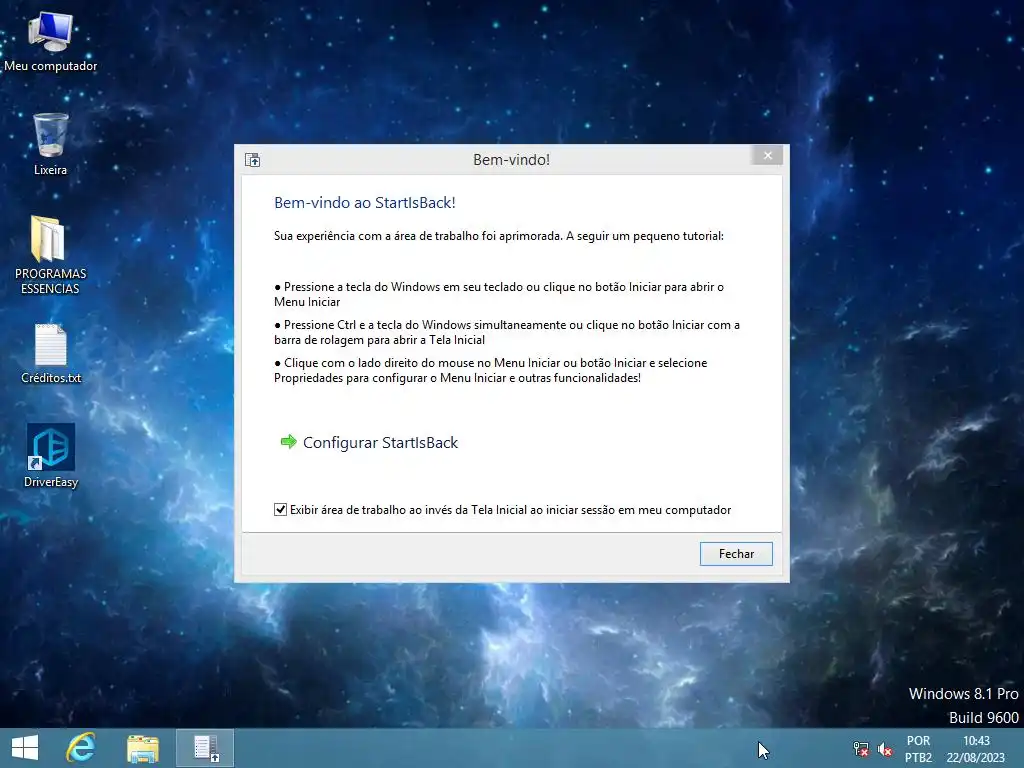Click the Pressione Ctrl e a tecla text
Screen dimensions: 1024x768
coord(507,332)
